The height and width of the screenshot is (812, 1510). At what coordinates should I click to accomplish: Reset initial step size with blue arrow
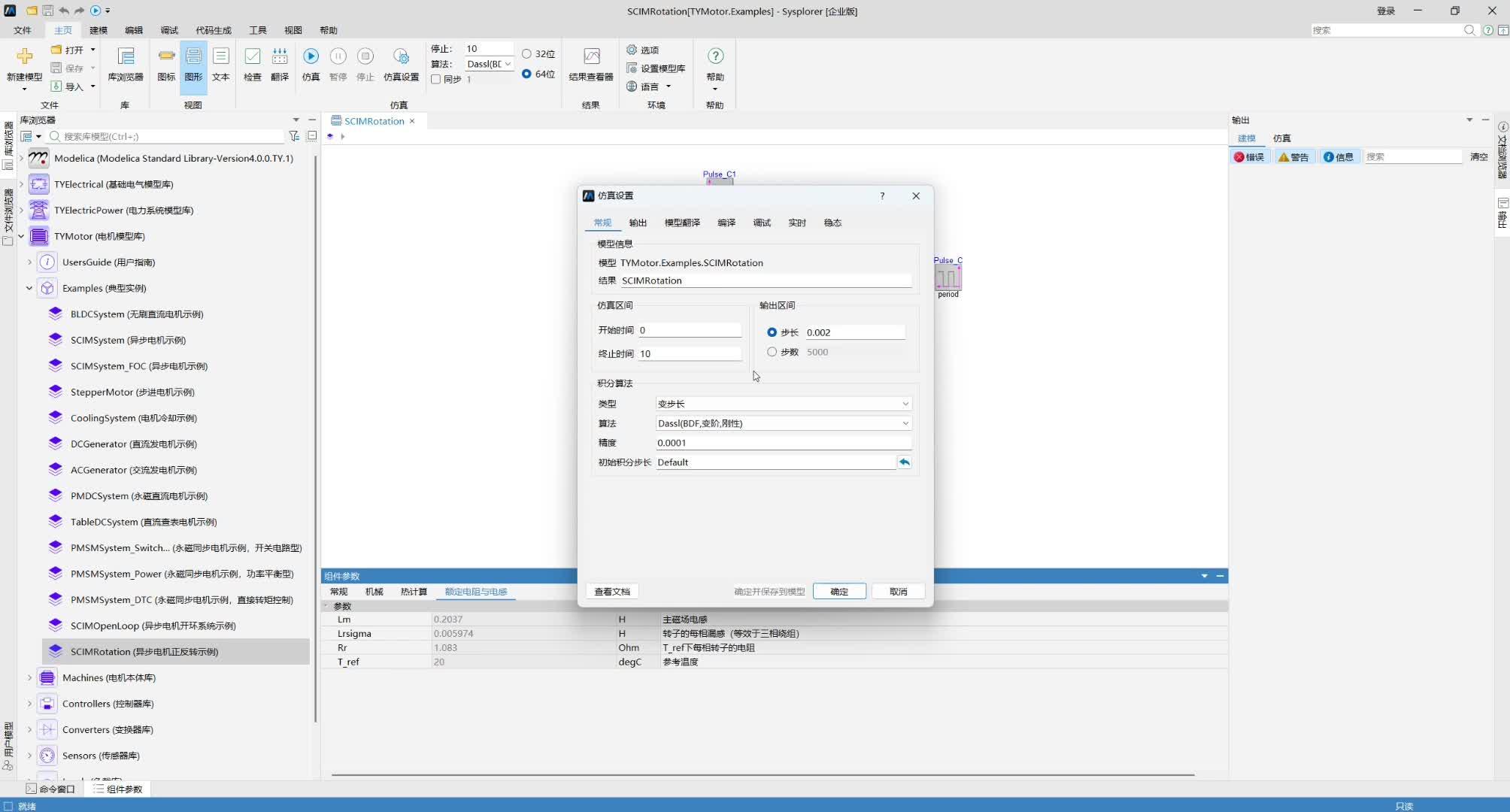click(x=905, y=462)
